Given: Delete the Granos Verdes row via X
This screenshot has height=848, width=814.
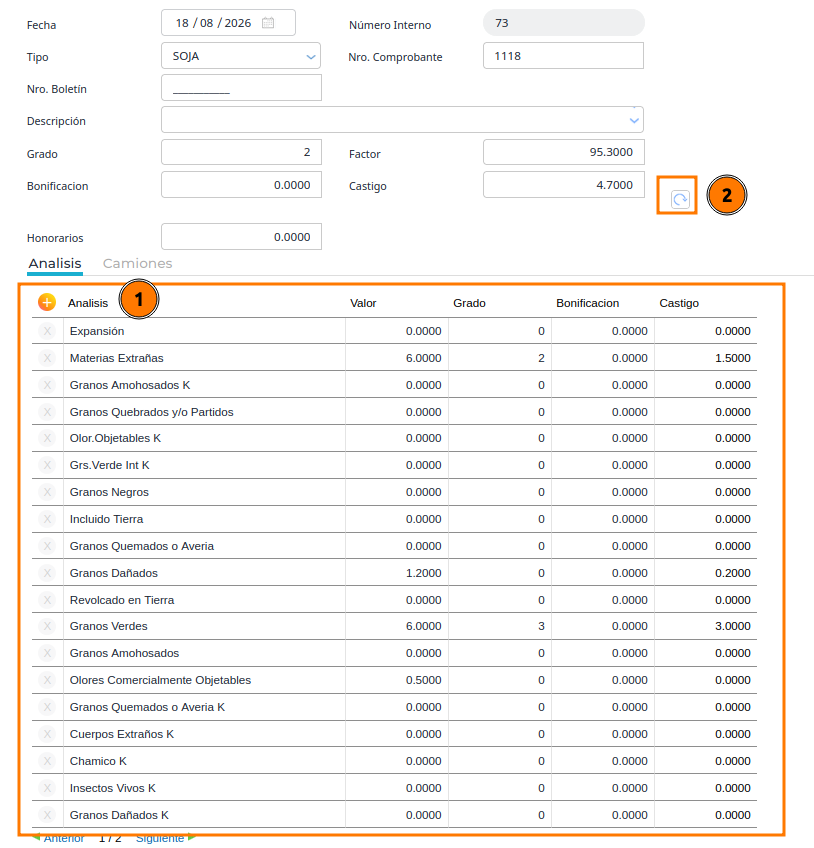Looking at the screenshot, I should pos(47,626).
